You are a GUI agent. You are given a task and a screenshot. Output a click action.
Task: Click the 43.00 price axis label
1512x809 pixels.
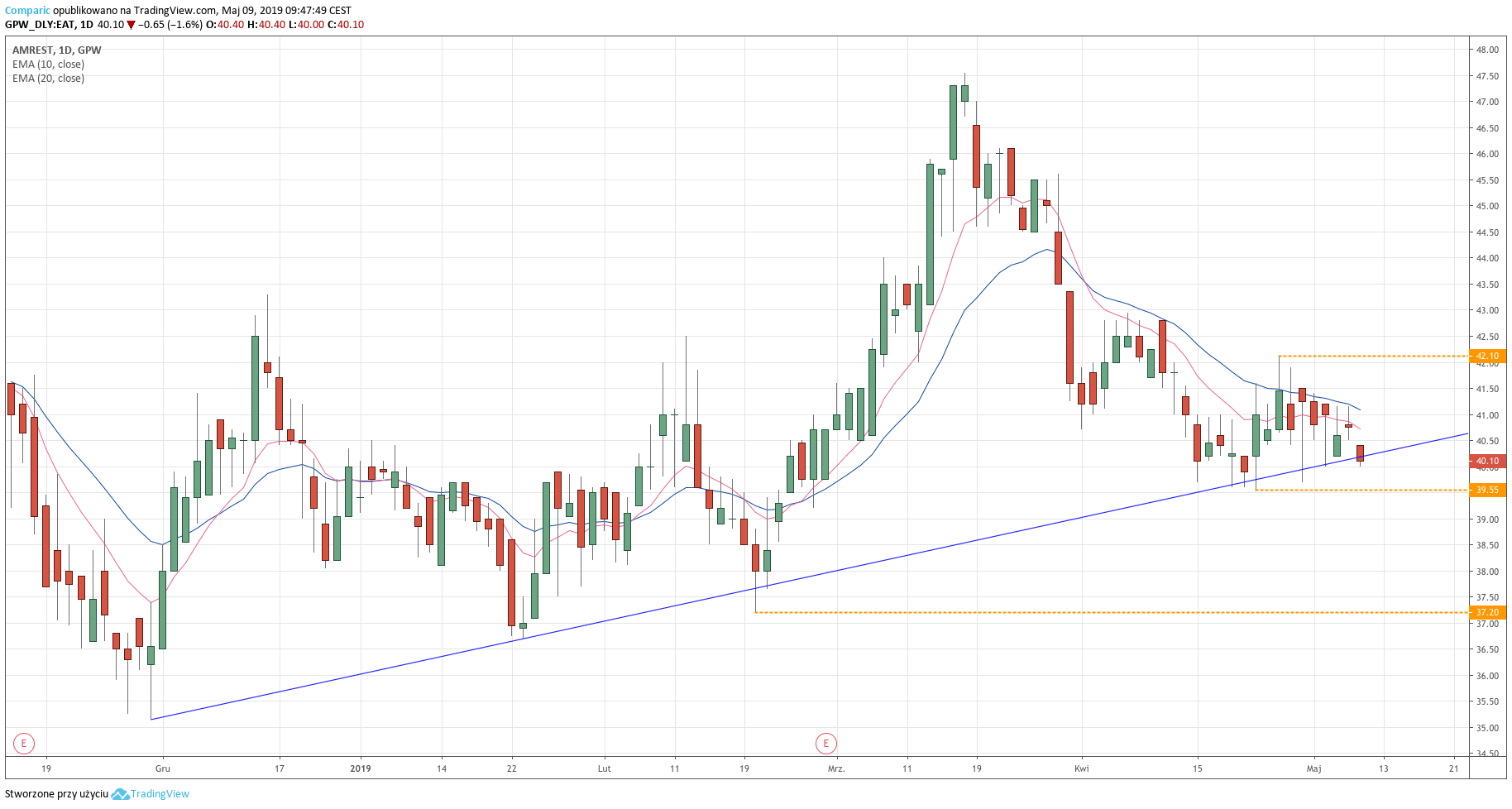1487,311
